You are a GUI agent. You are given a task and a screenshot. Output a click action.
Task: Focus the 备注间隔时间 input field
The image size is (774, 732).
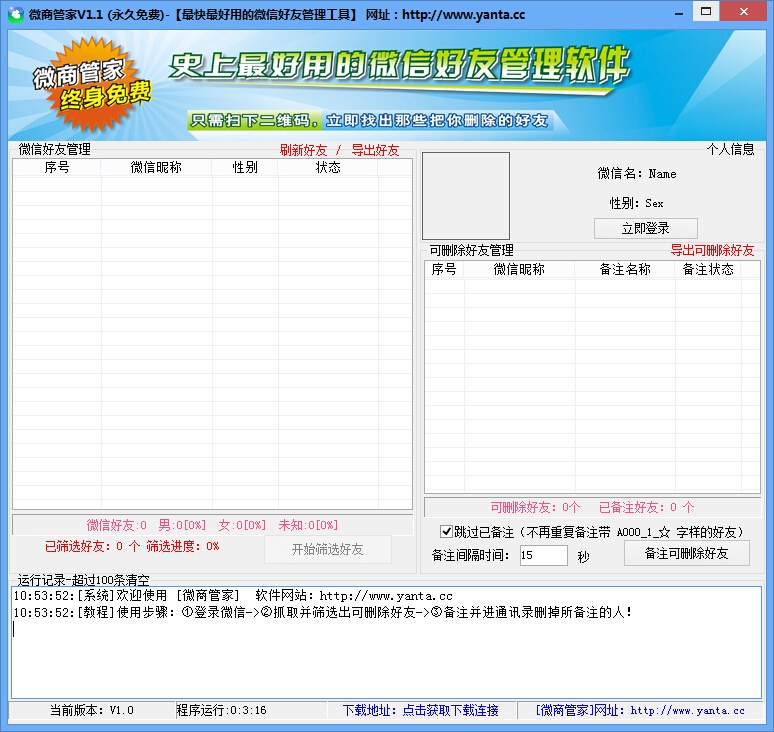pos(543,555)
